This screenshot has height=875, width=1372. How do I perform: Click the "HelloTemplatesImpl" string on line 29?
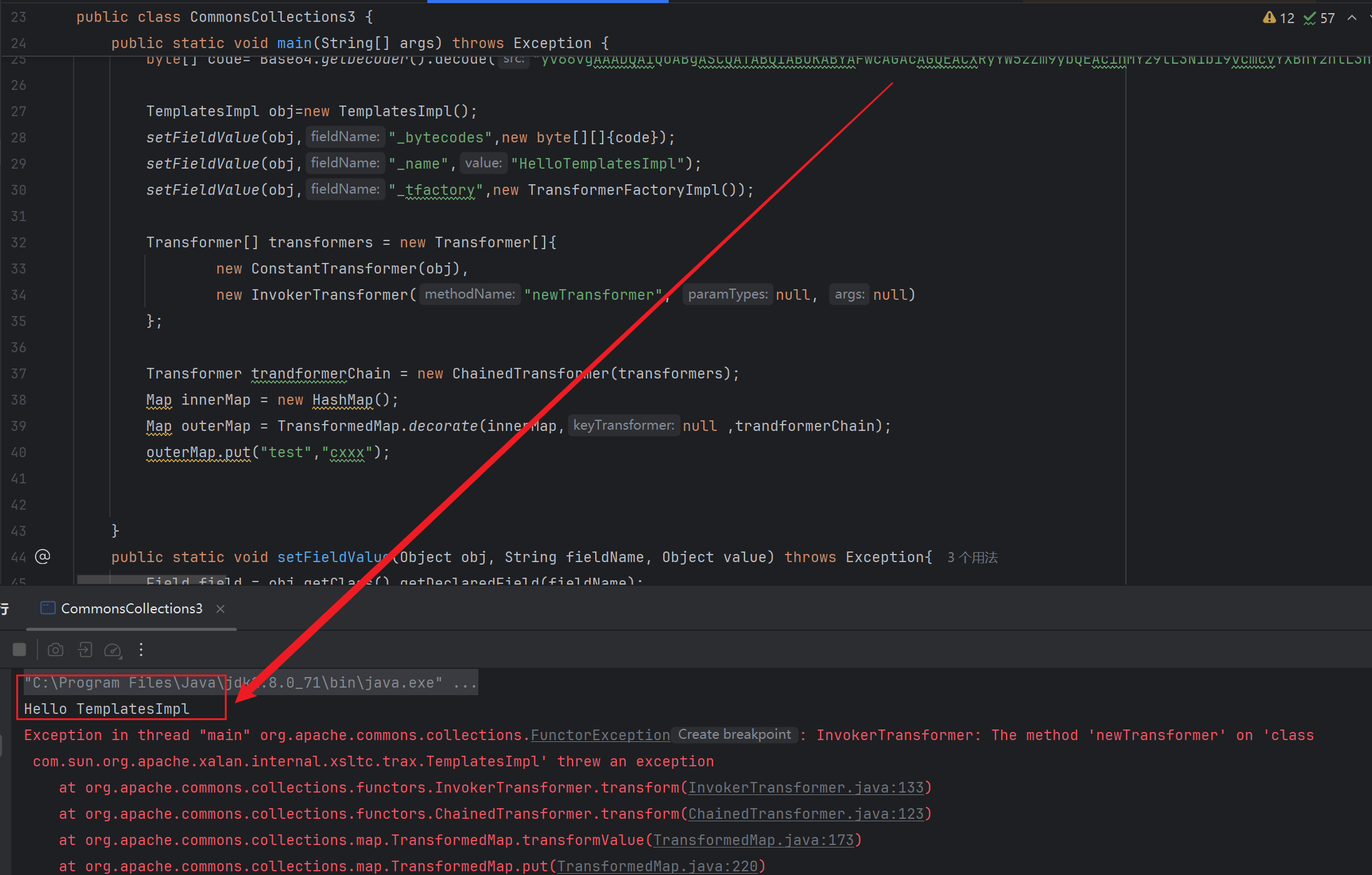point(598,164)
